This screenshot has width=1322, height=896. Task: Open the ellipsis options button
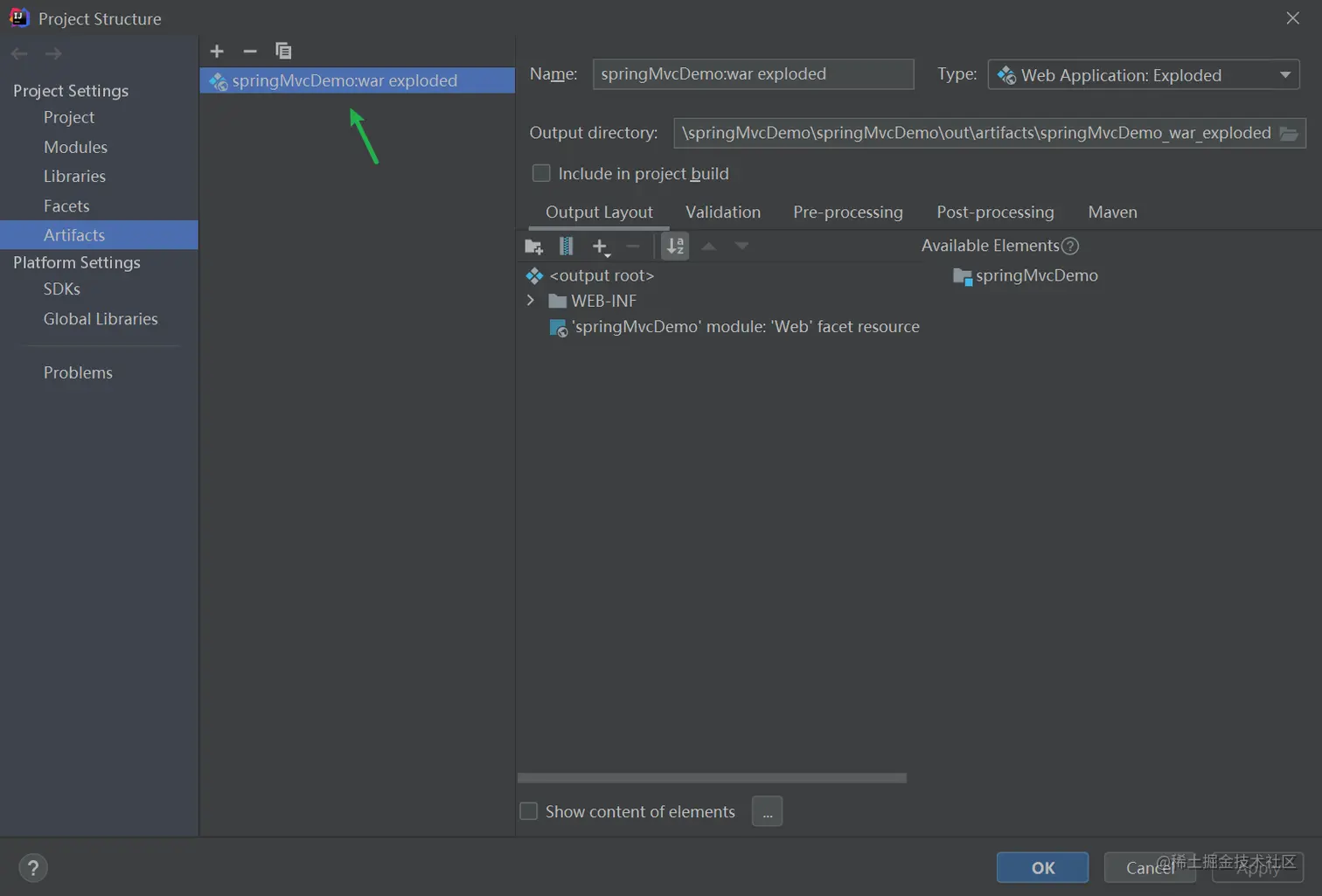click(x=767, y=811)
